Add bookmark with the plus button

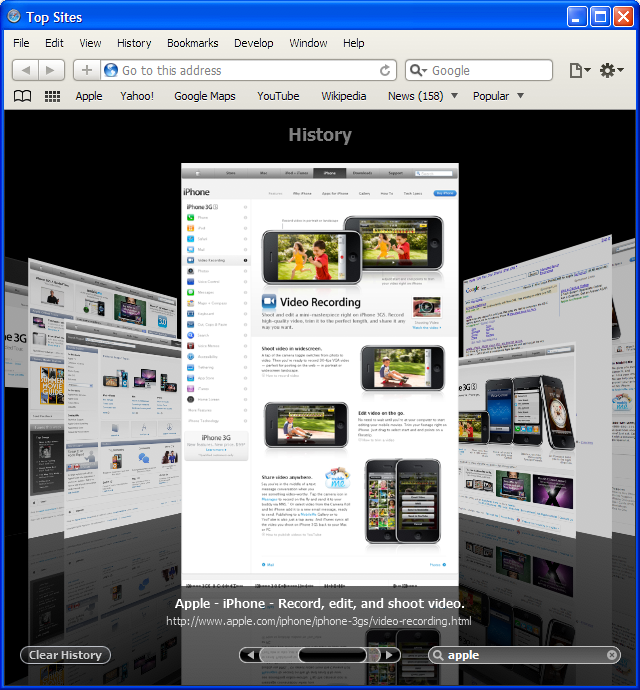(87, 70)
